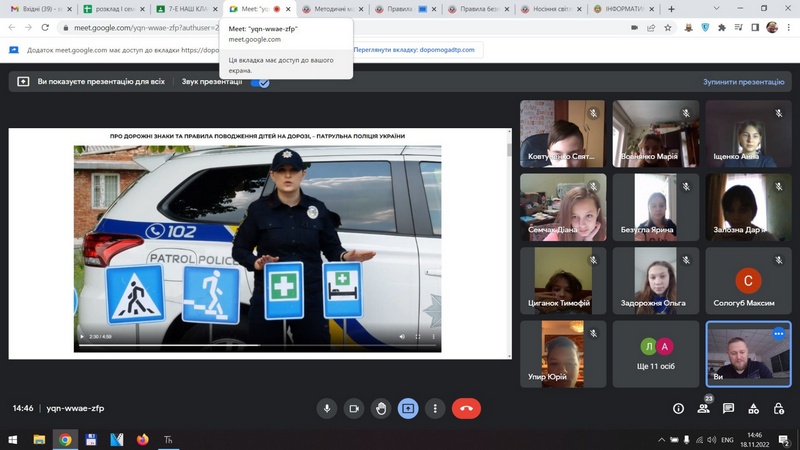The width and height of the screenshot is (800, 450).
Task: Show the participants list icon
Action: pyautogui.click(x=704, y=409)
